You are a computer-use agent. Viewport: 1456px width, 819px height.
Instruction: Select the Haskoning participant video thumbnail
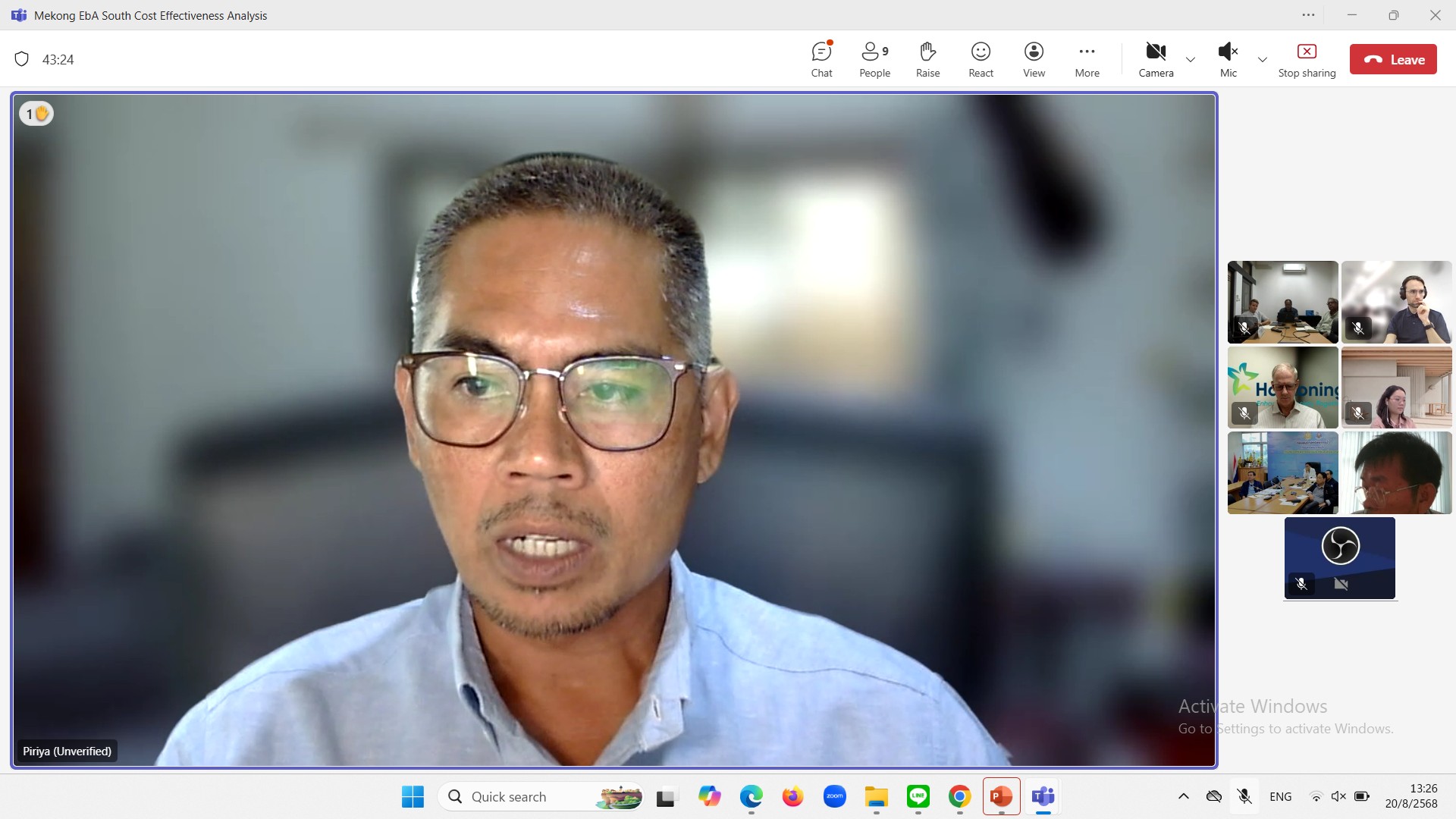[x=1282, y=388]
